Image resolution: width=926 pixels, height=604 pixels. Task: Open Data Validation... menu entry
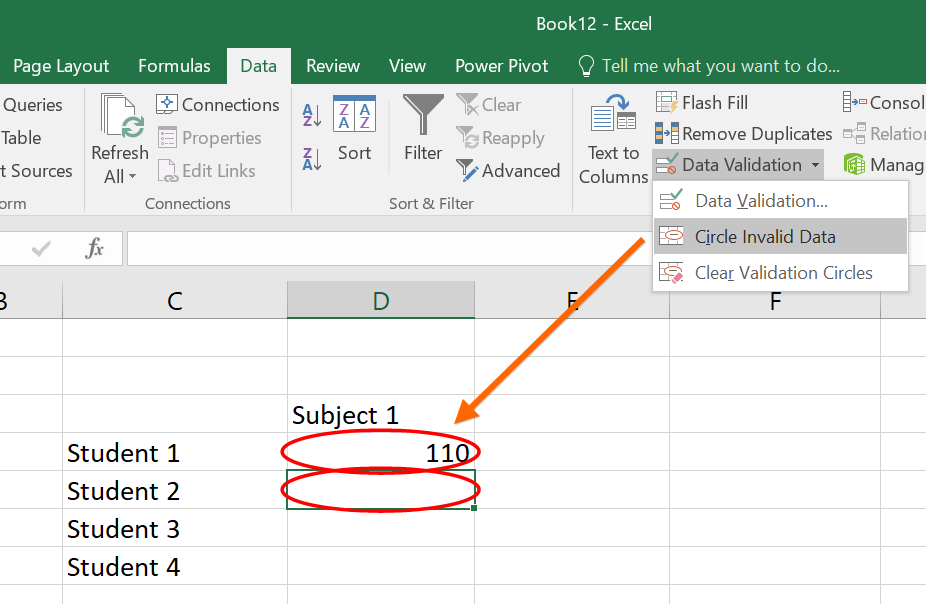click(x=761, y=201)
